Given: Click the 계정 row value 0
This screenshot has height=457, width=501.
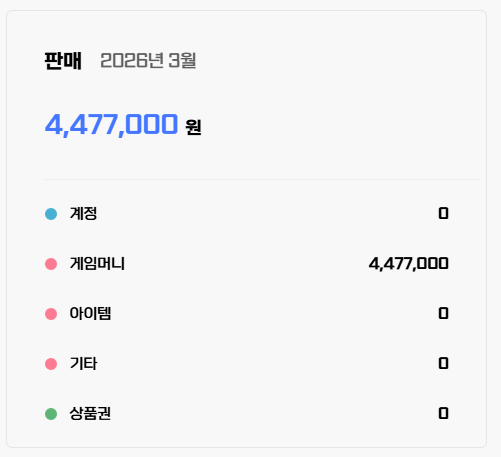Looking at the screenshot, I should (x=443, y=213).
